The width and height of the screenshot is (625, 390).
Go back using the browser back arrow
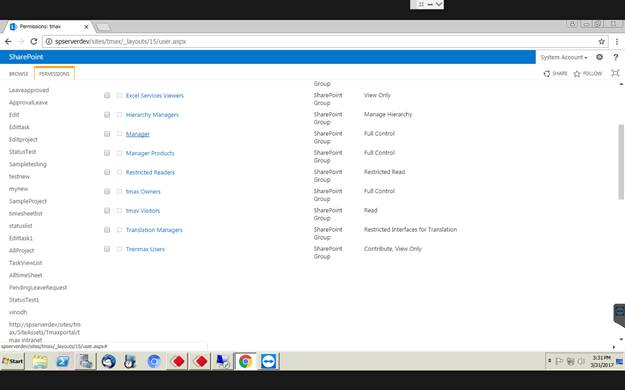[x=8, y=41]
